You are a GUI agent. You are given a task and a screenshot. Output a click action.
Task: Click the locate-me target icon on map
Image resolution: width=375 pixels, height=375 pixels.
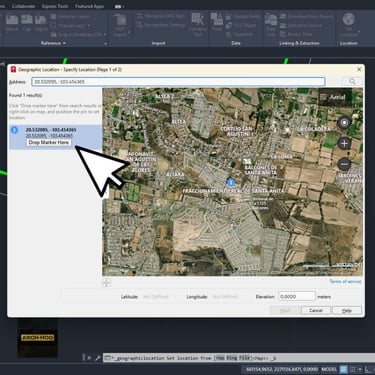(344, 123)
